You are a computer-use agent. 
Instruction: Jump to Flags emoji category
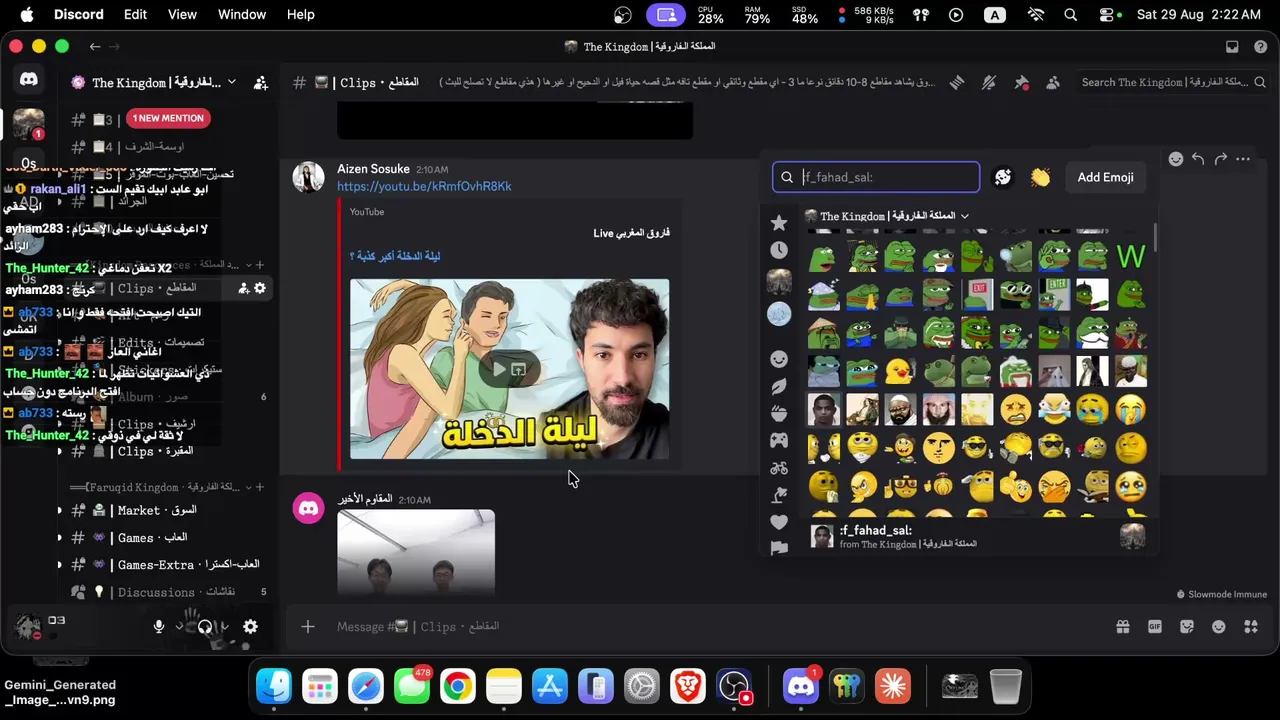click(779, 546)
